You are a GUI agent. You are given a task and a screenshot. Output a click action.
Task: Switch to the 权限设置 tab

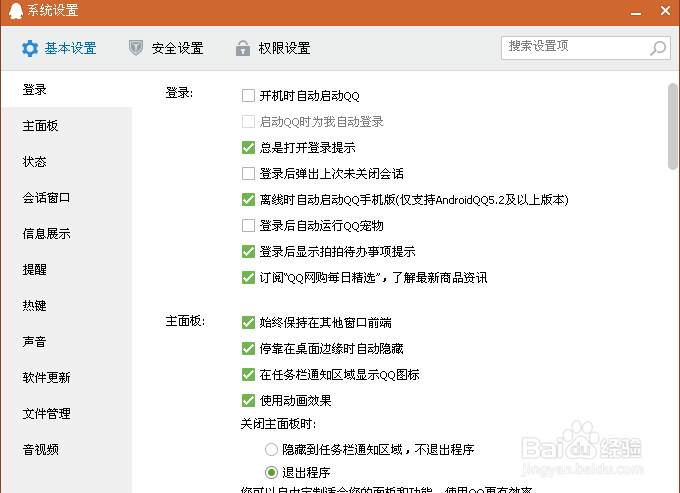273,48
